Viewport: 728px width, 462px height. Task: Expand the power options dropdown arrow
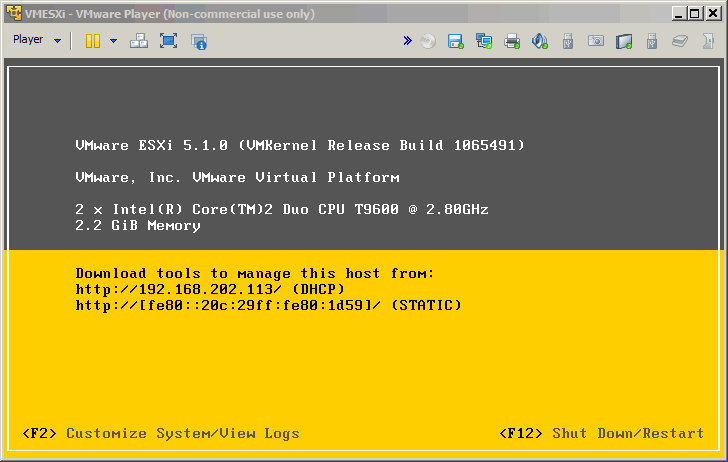tap(113, 41)
